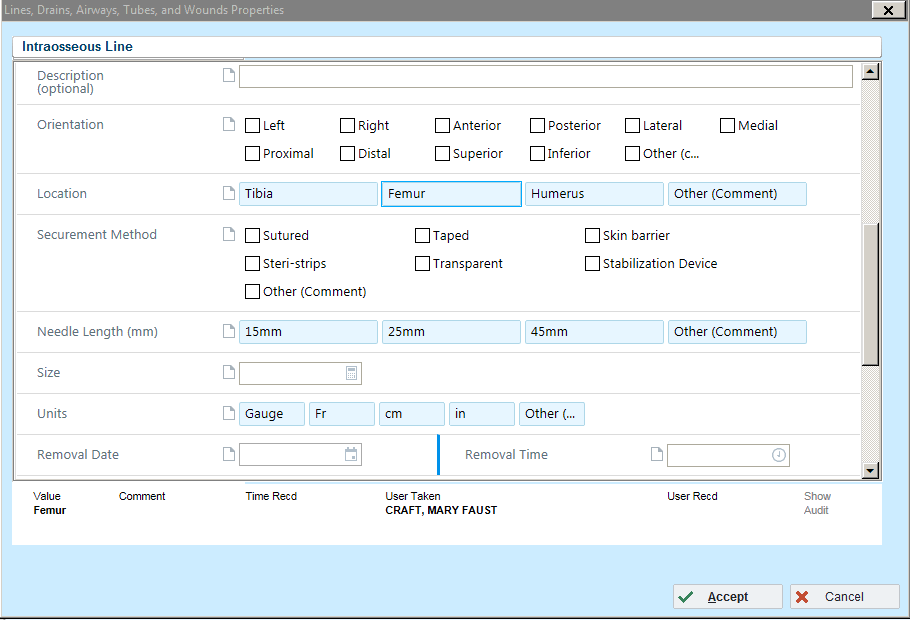
Task: Check Taped securement method
Action: [x=422, y=235]
